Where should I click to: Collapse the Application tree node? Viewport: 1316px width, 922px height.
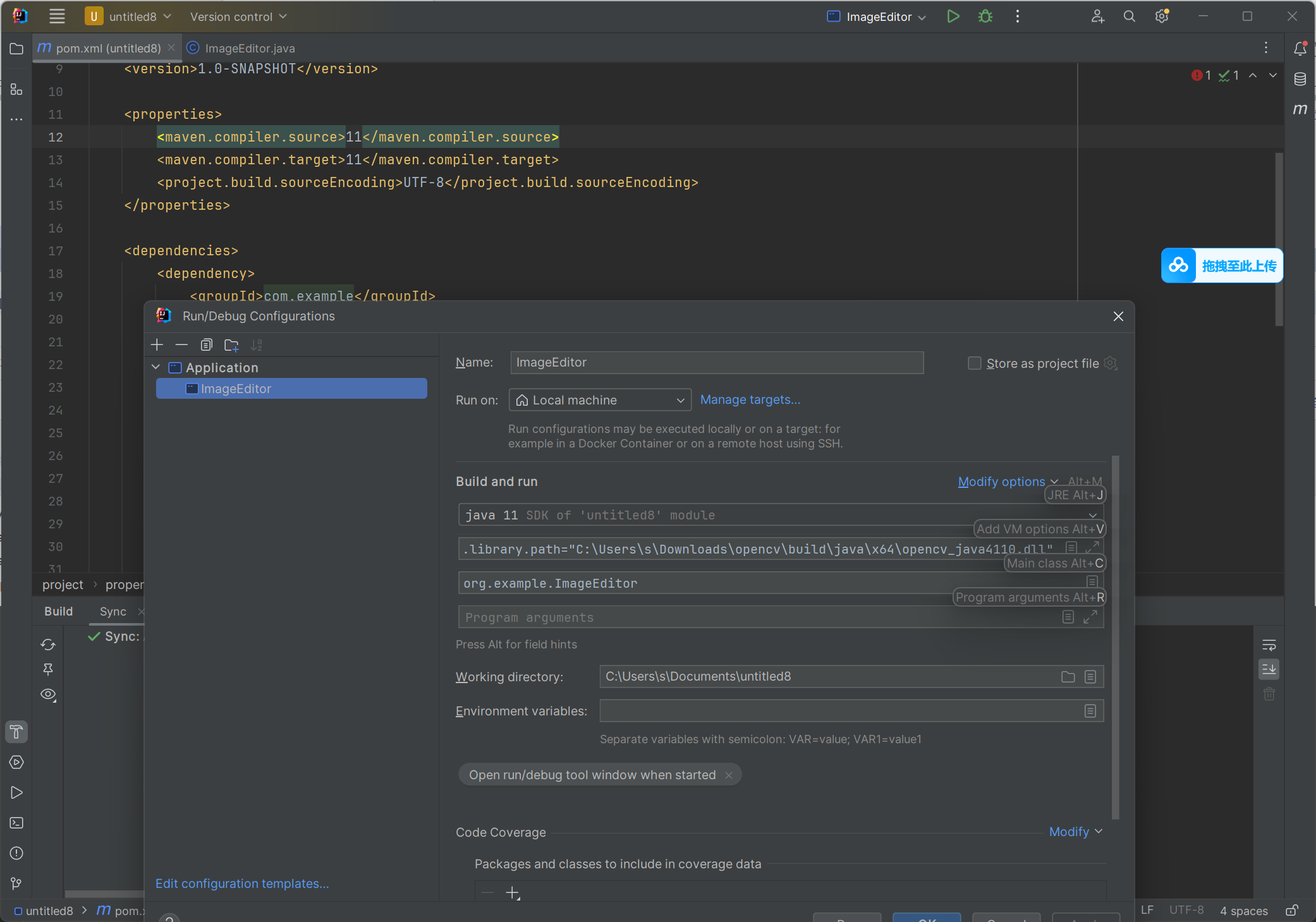(x=156, y=367)
